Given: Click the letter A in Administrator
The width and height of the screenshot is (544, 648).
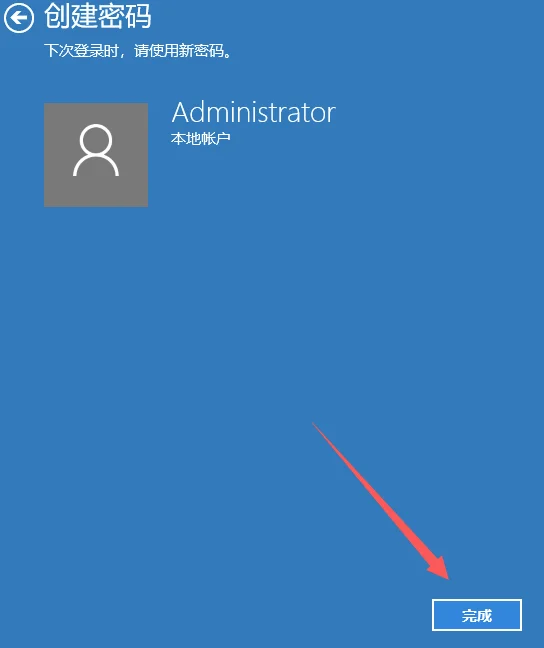Looking at the screenshot, I should pos(181,112).
